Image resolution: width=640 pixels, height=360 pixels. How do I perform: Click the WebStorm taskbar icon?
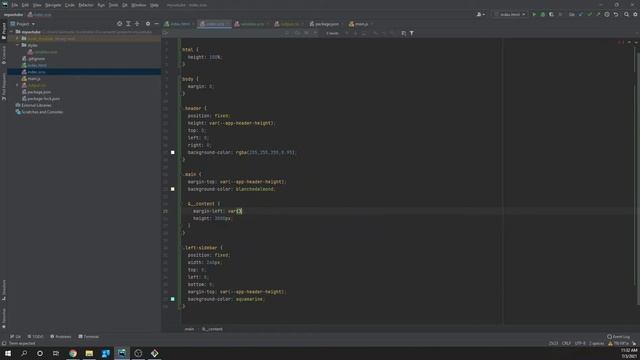(122, 353)
